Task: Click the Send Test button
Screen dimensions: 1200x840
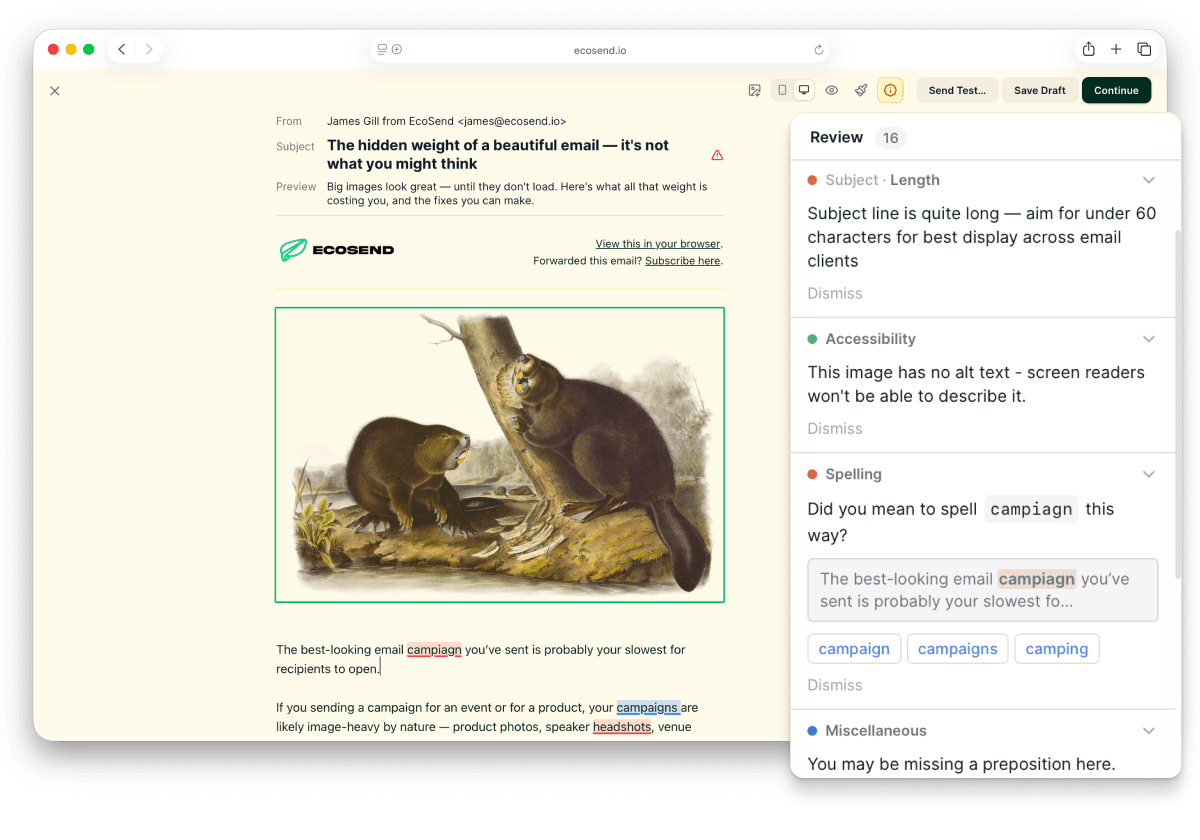Action: tap(957, 90)
